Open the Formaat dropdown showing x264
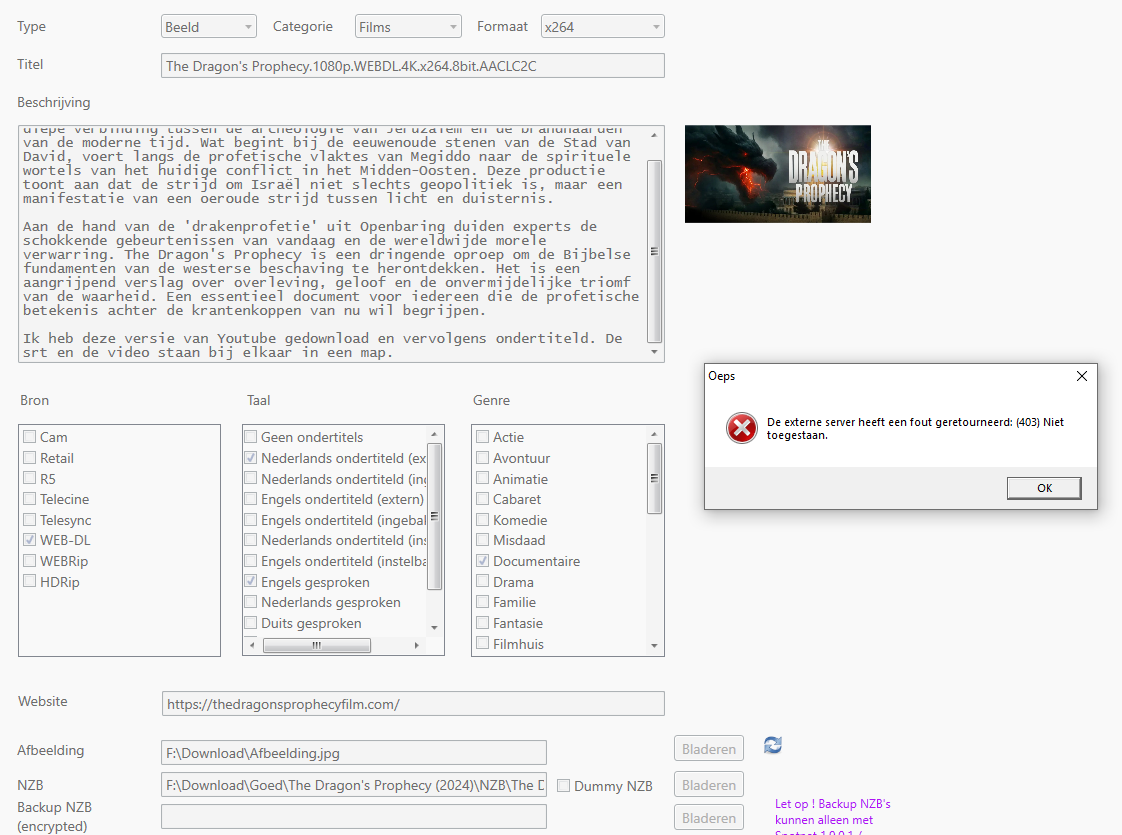 (x=602, y=26)
